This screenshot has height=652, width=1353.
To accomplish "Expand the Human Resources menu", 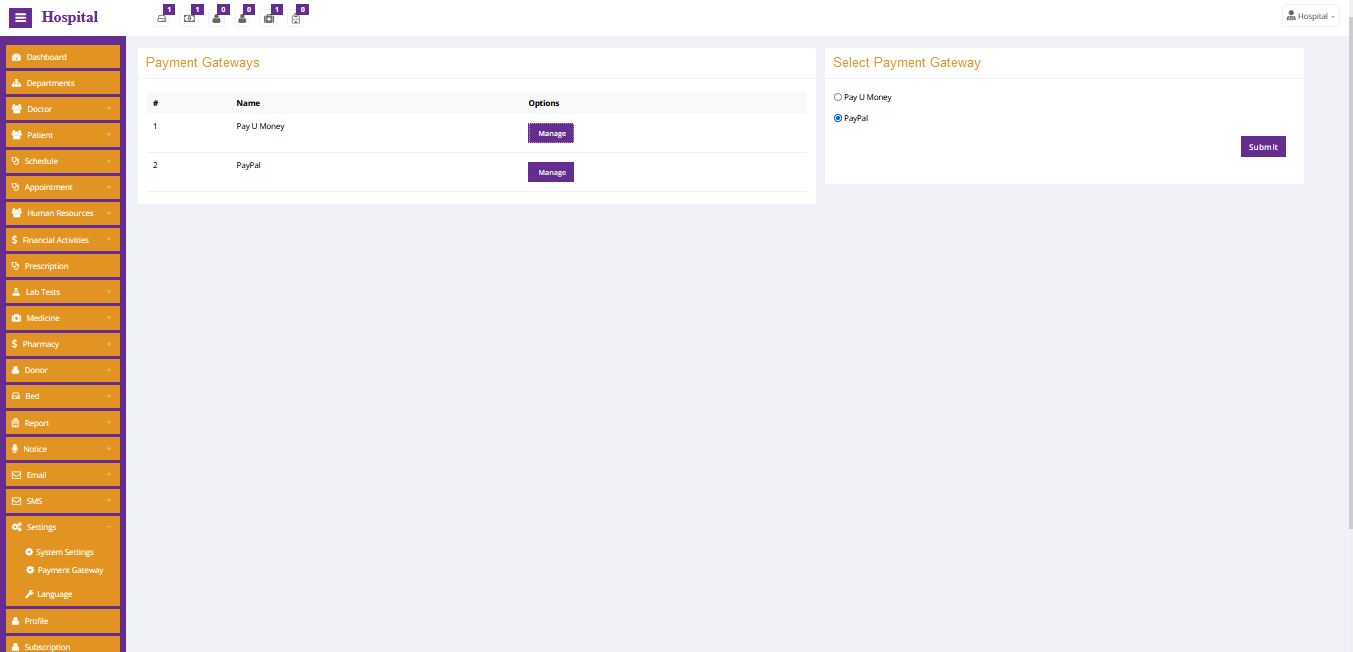I will (x=63, y=213).
